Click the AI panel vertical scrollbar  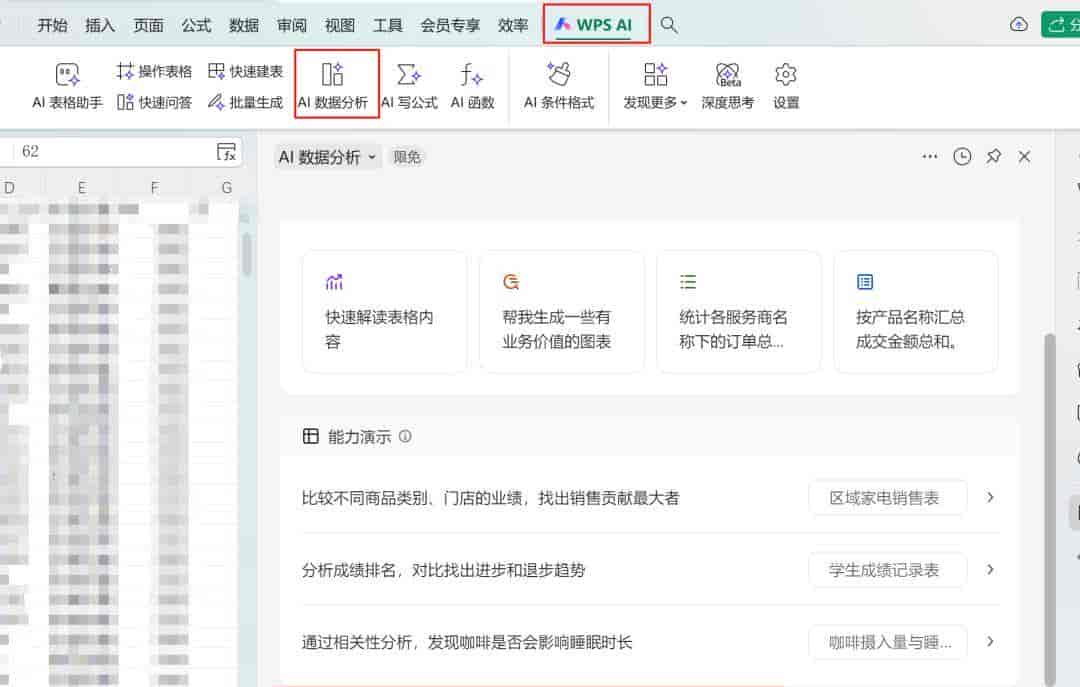tap(1050, 509)
